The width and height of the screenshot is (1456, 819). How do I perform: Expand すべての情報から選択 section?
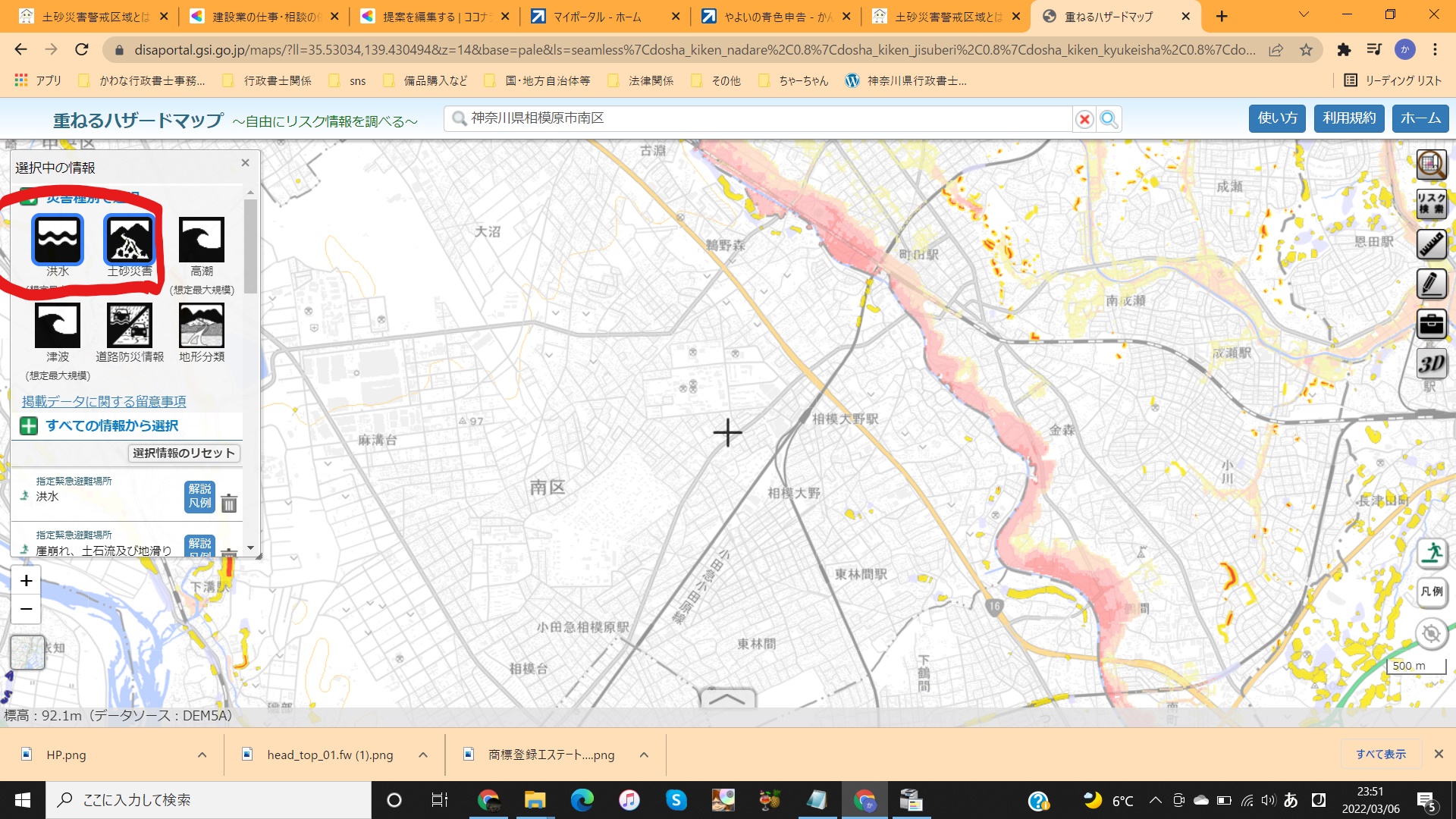pos(111,426)
